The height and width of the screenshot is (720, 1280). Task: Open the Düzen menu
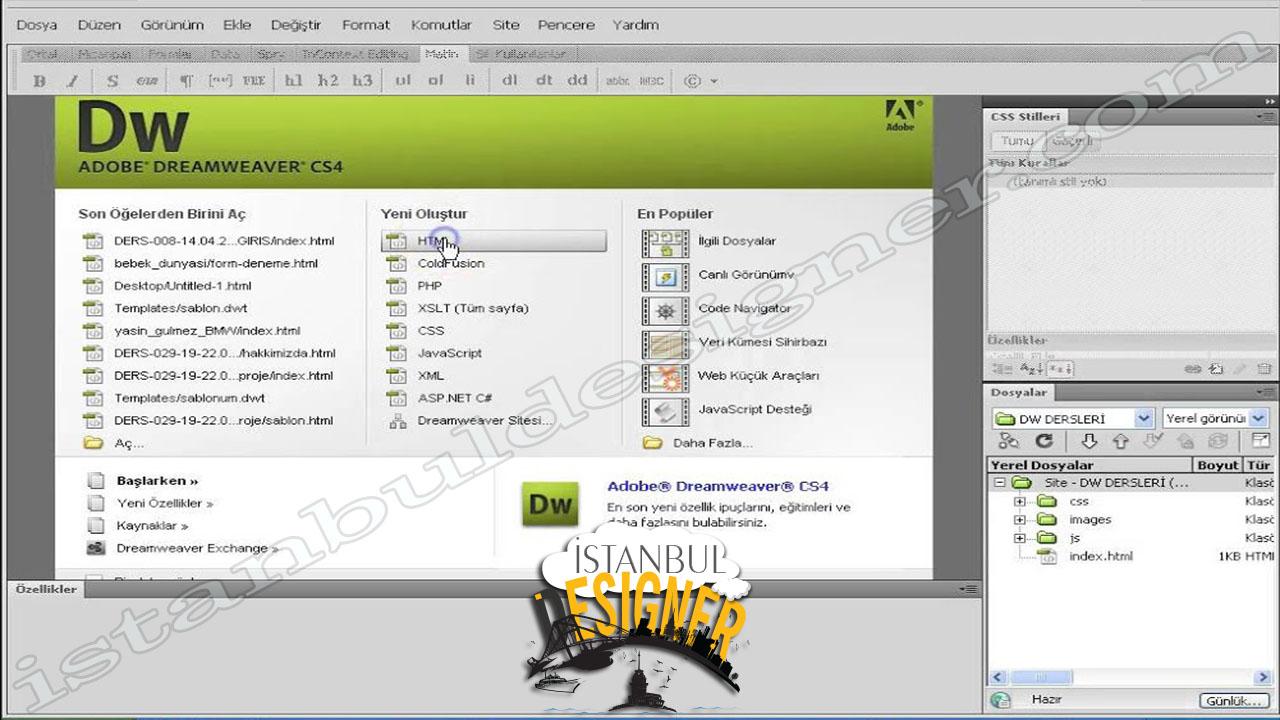99,24
